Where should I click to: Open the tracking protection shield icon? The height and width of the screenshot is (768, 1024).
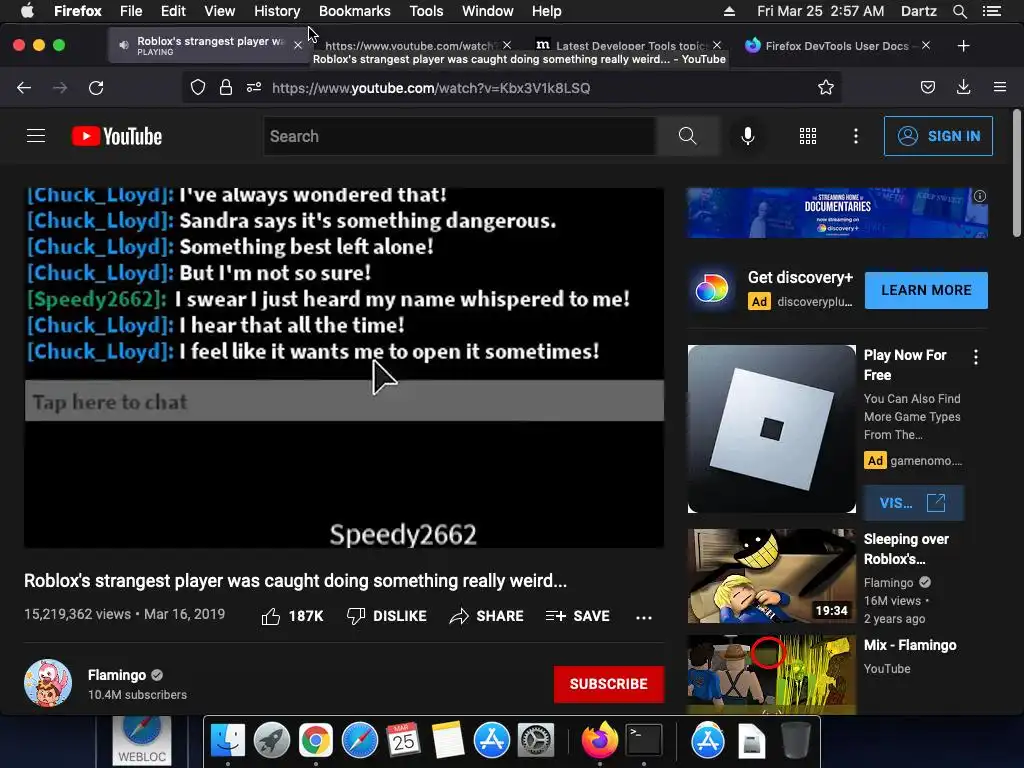198,88
